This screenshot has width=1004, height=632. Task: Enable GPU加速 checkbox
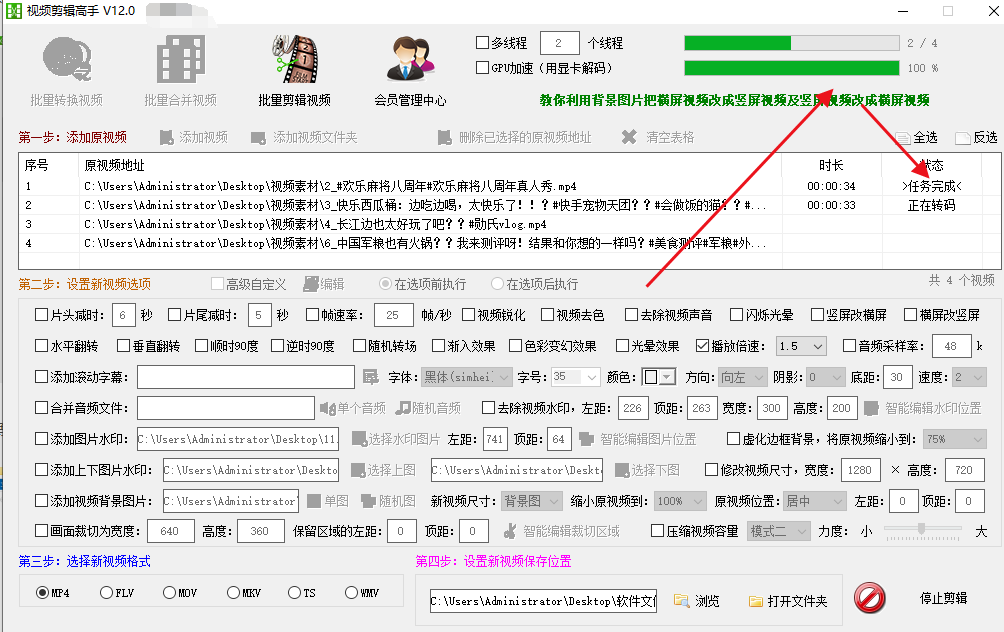483,67
